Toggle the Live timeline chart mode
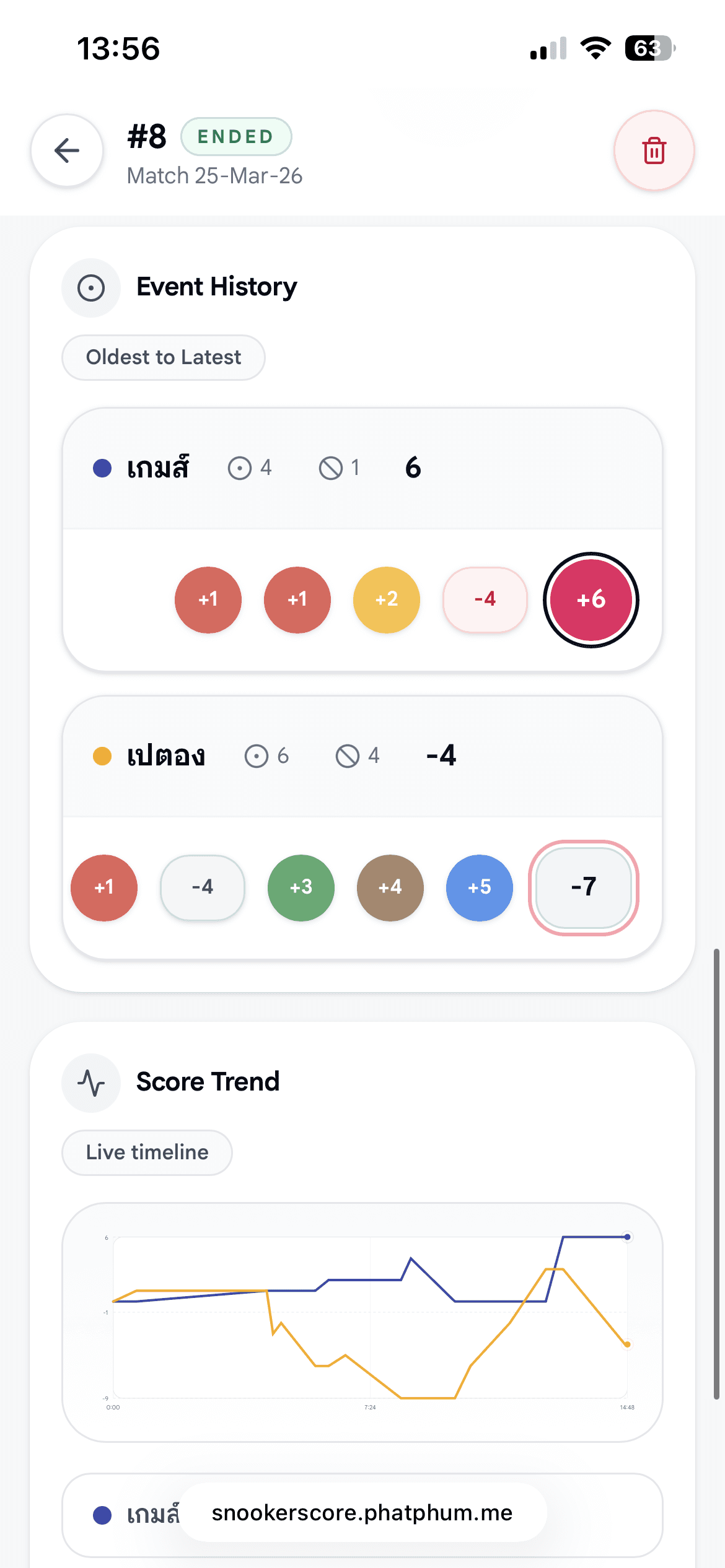 (x=147, y=1152)
